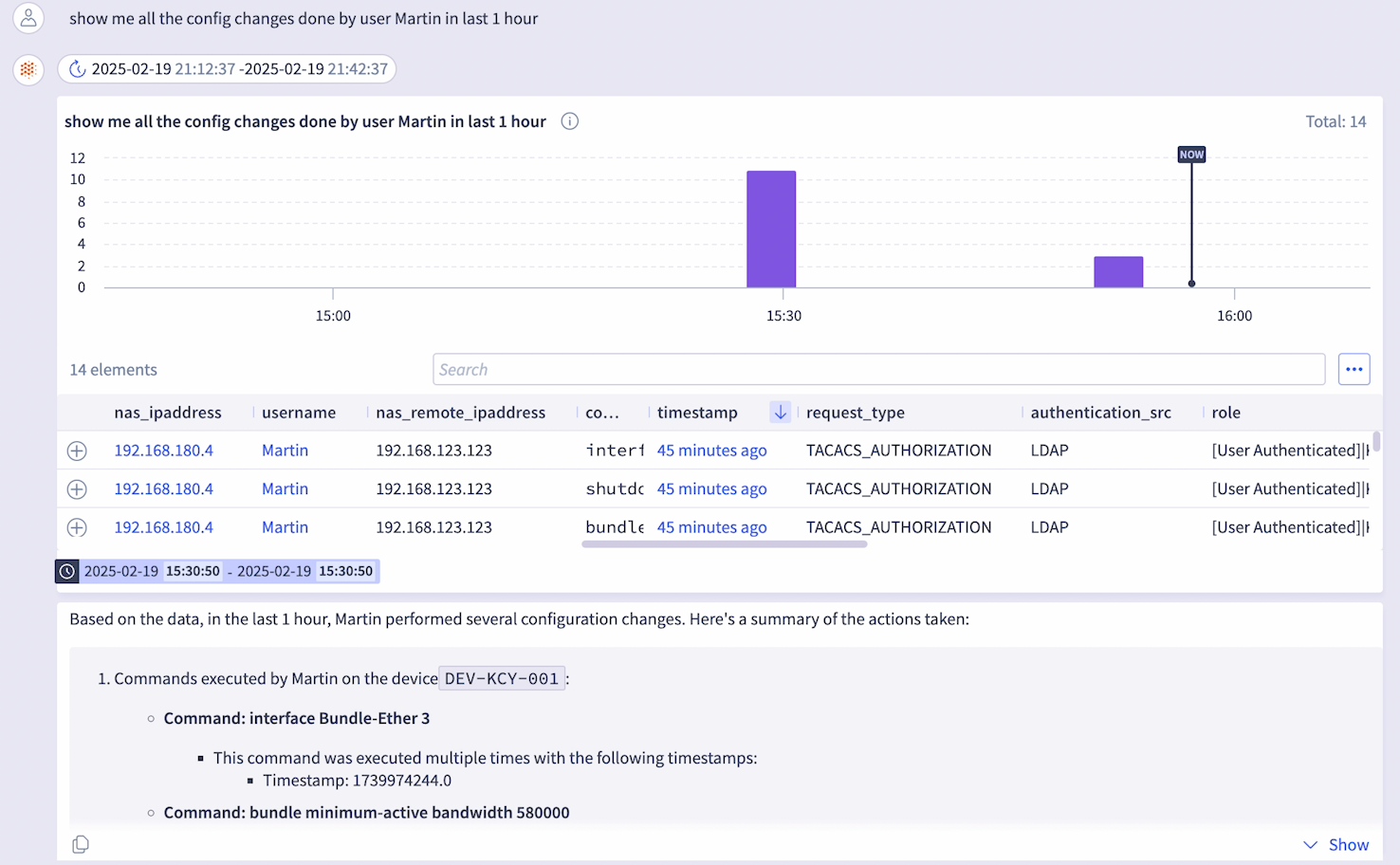The width and height of the screenshot is (1400, 865).
Task: Click 'Timestamp: 1739974244.0' text
Action: tap(357, 781)
